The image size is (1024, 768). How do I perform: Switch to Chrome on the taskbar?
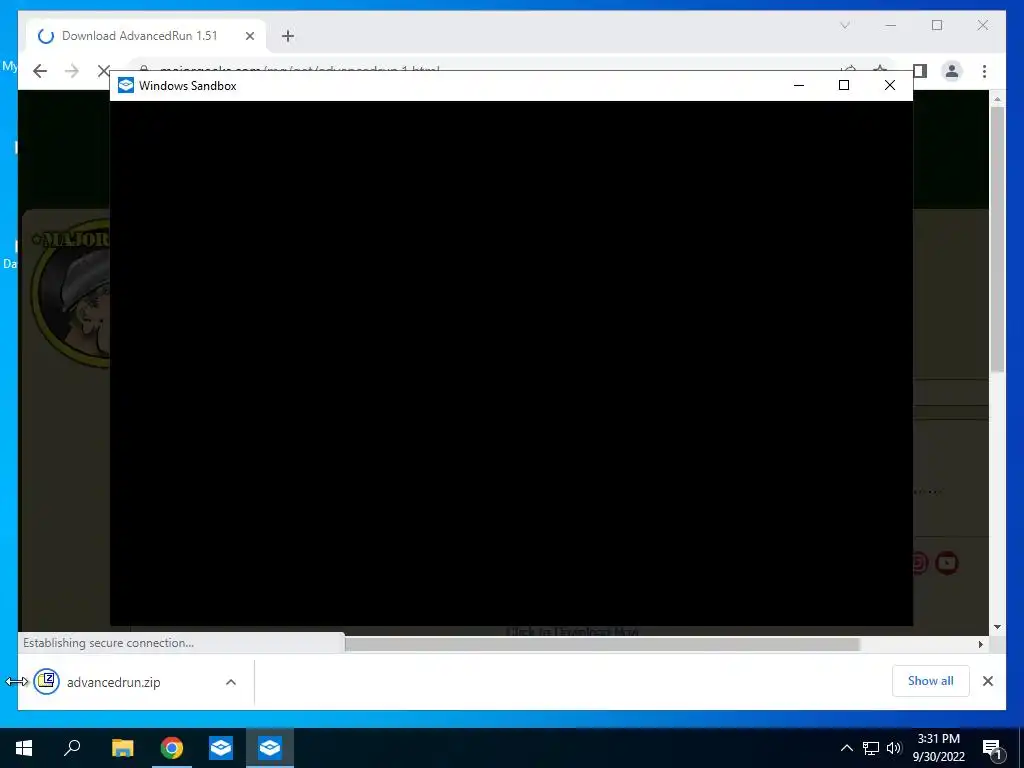coord(172,748)
